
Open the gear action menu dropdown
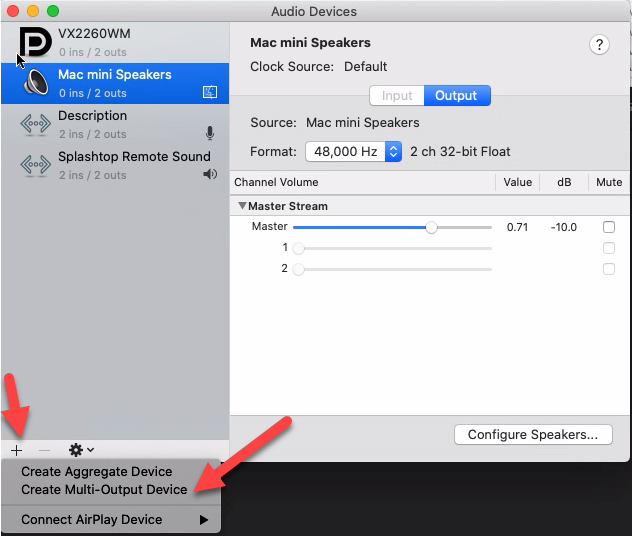81,450
